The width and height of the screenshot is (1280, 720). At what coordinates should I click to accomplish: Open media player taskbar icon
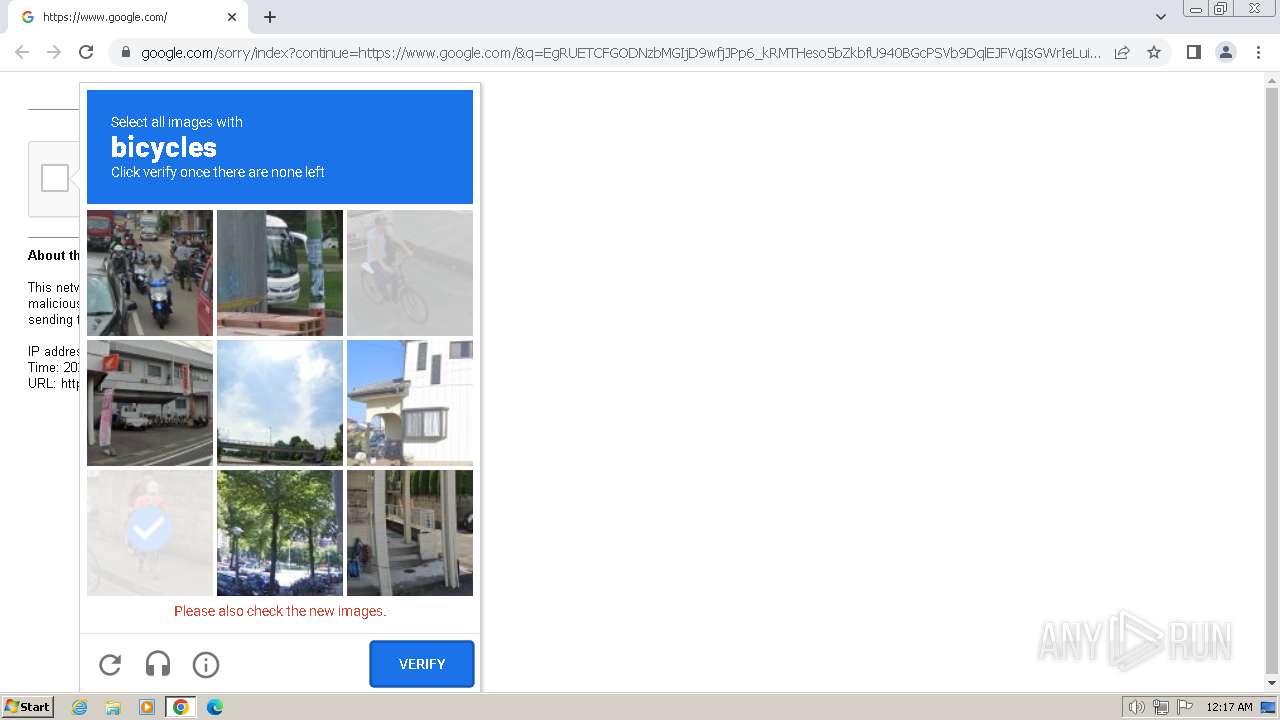point(147,707)
